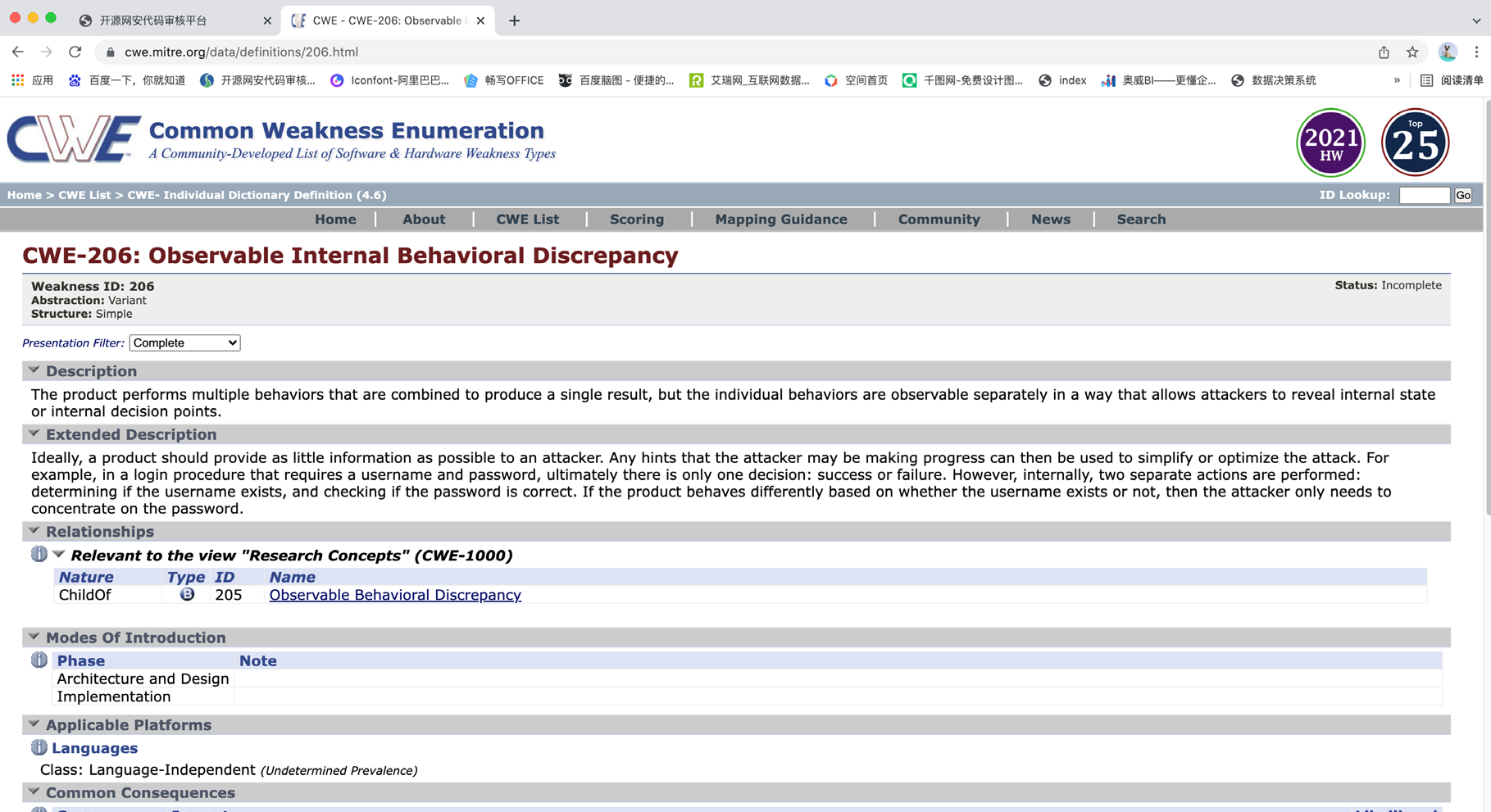Click the ID Lookup input field
Image resolution: width=1491 pixels, height=812 pixels.
point(1424,195)
